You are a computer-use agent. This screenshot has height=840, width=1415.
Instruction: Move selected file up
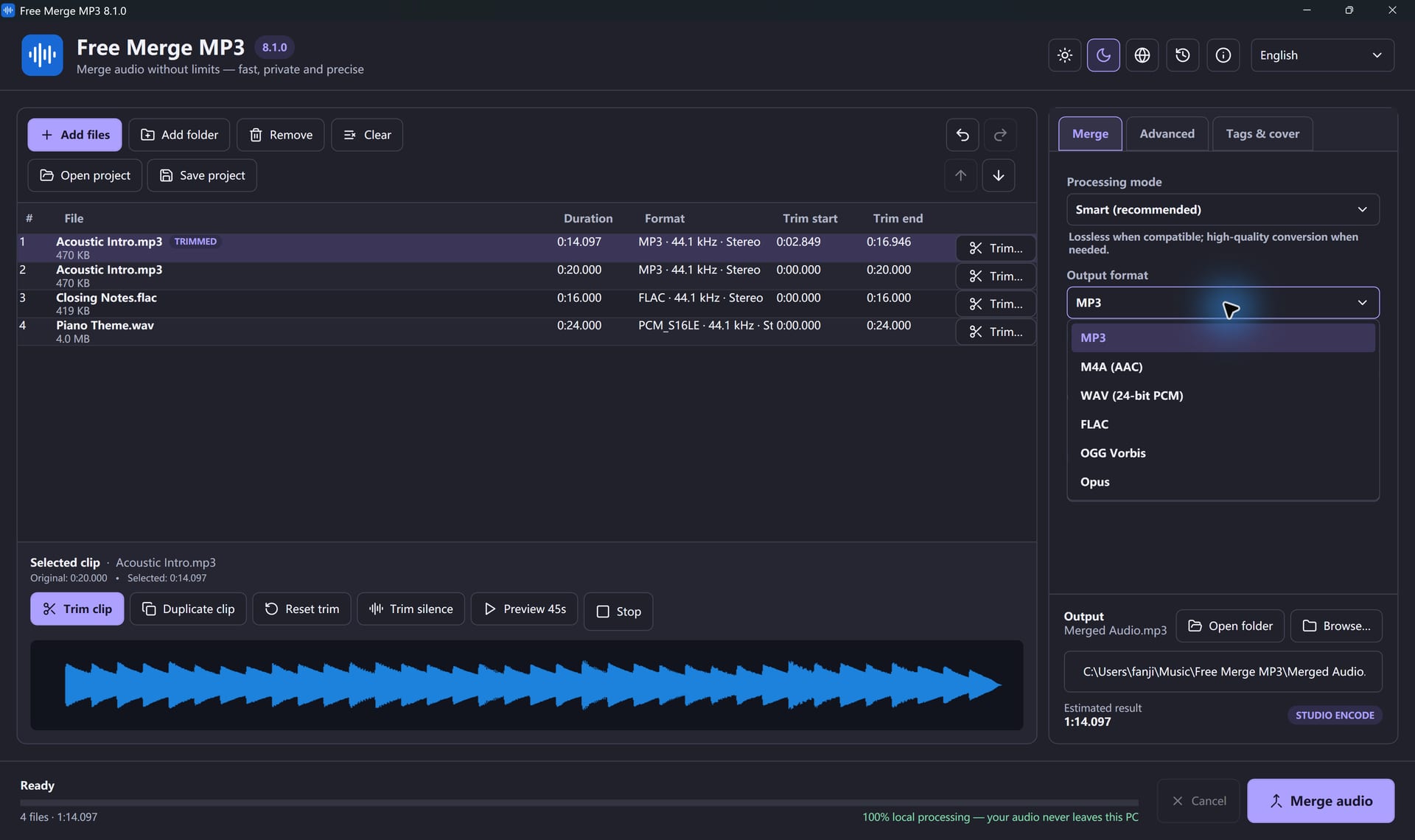tap(960, 175)
